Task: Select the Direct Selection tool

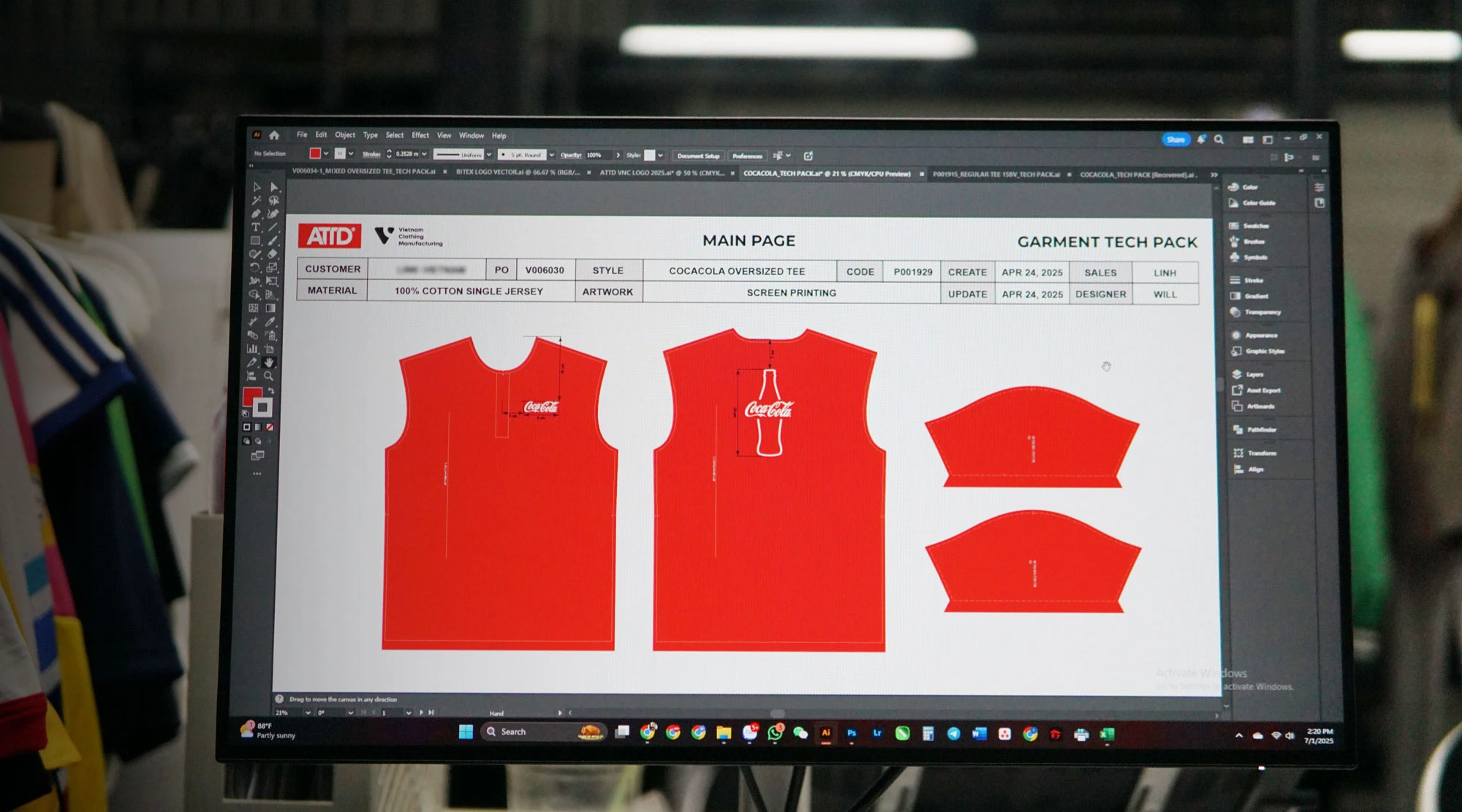Action: coord(273,187)
